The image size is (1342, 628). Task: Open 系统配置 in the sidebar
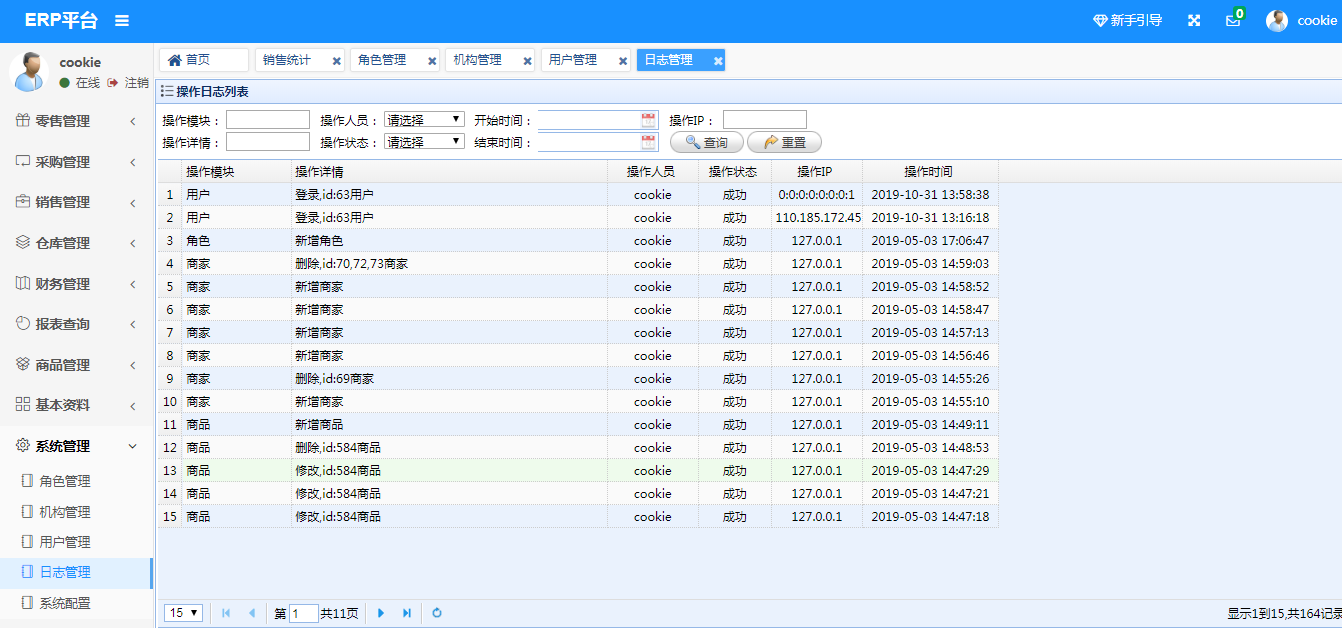tap(65, 603)
